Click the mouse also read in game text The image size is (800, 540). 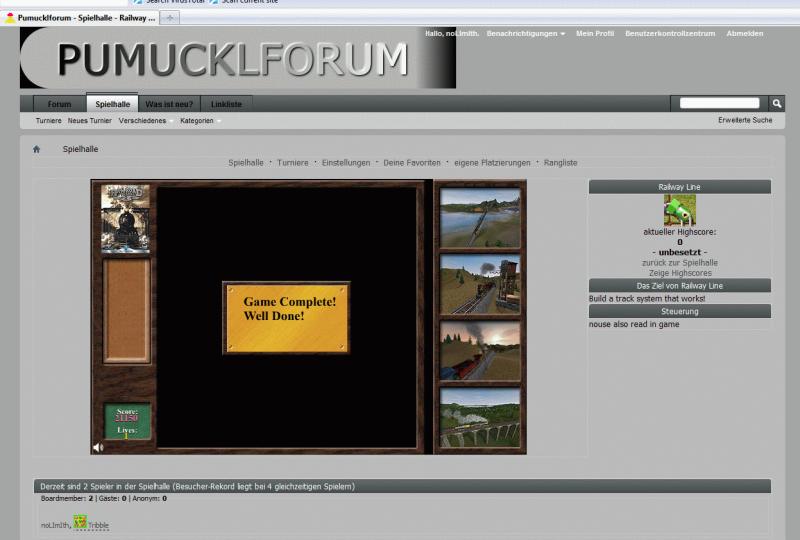point(634,324)
